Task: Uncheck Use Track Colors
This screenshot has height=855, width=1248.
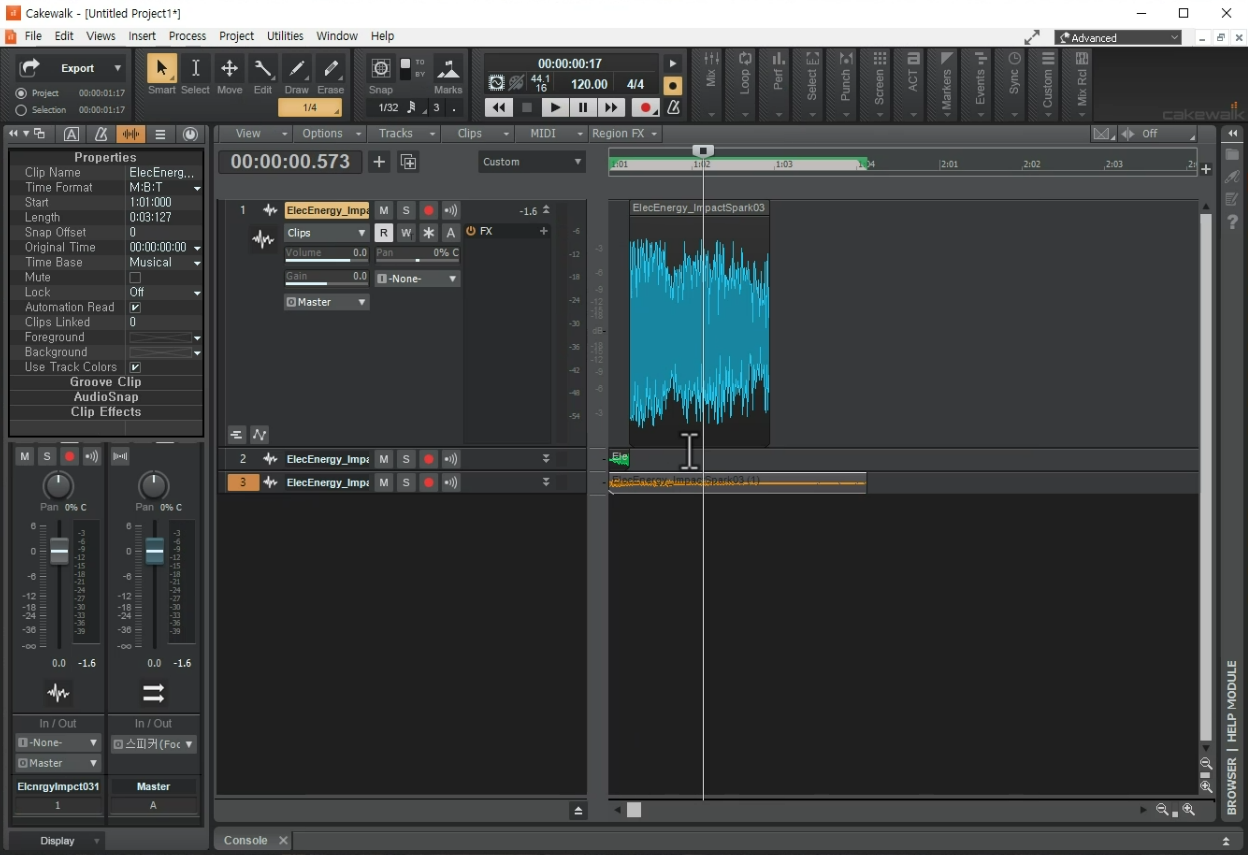Action: point(135,368)
